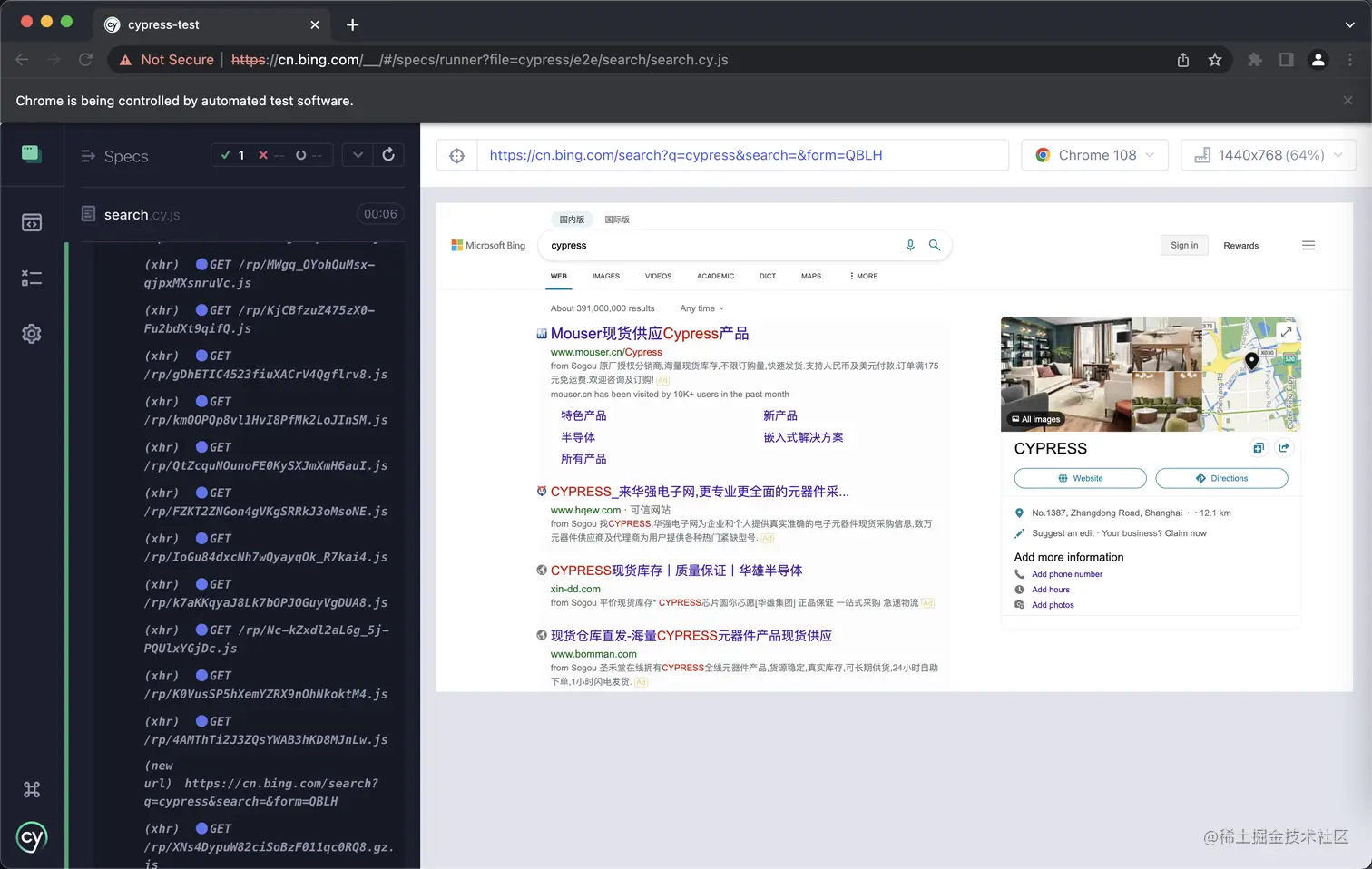Open keyboard shortcuts command icon
Screen dimensions: 1372x869
point(32,789)
